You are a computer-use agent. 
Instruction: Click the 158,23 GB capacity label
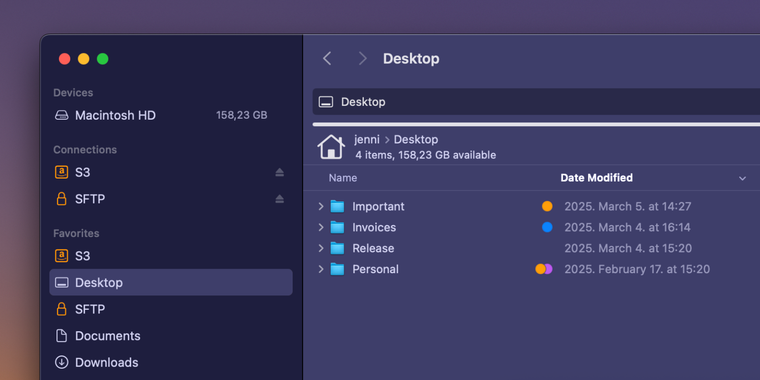click(x=241, y=115)
